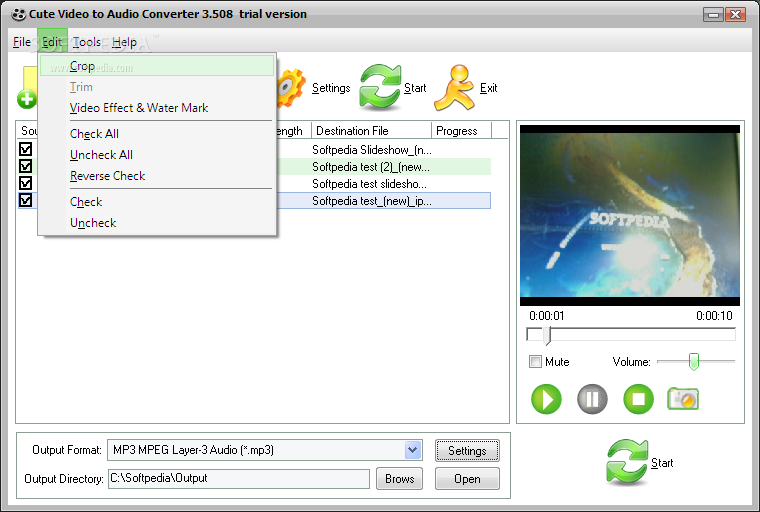
Task: Minimize the converter window
Action: [x=713, y=15]
